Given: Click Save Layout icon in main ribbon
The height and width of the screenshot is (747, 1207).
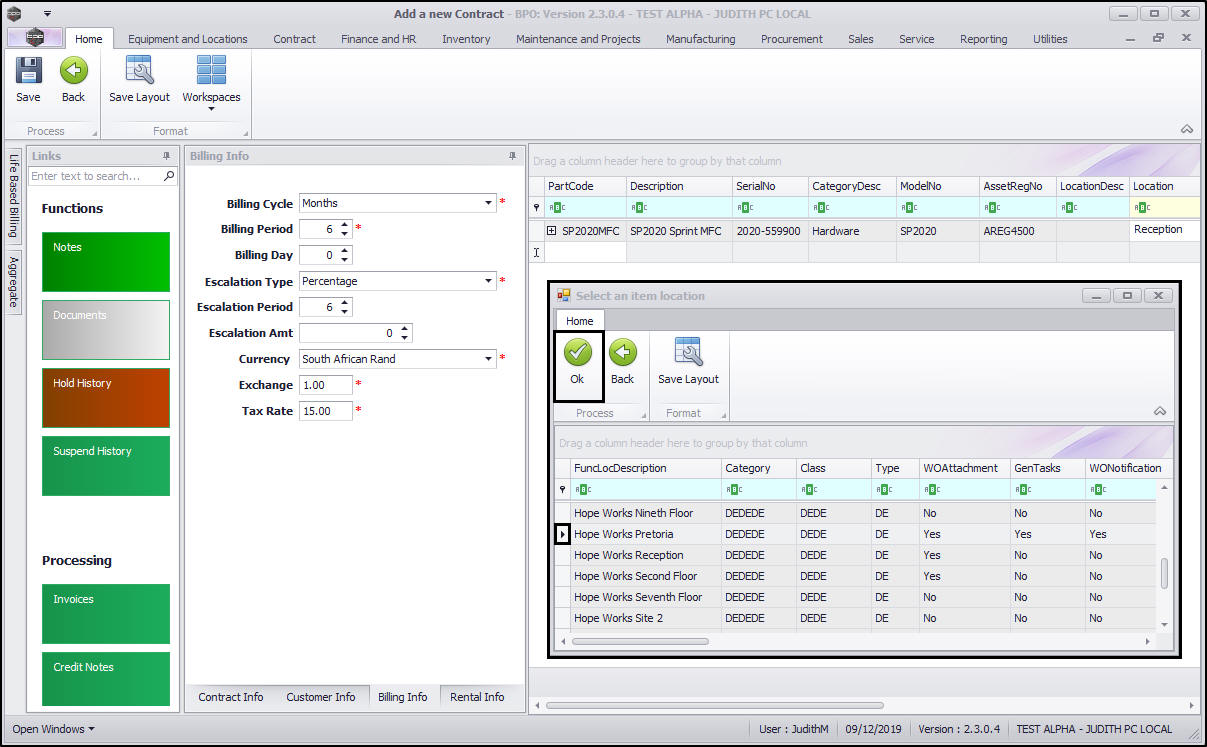Looking at the screenshot, I should [139, 72].
